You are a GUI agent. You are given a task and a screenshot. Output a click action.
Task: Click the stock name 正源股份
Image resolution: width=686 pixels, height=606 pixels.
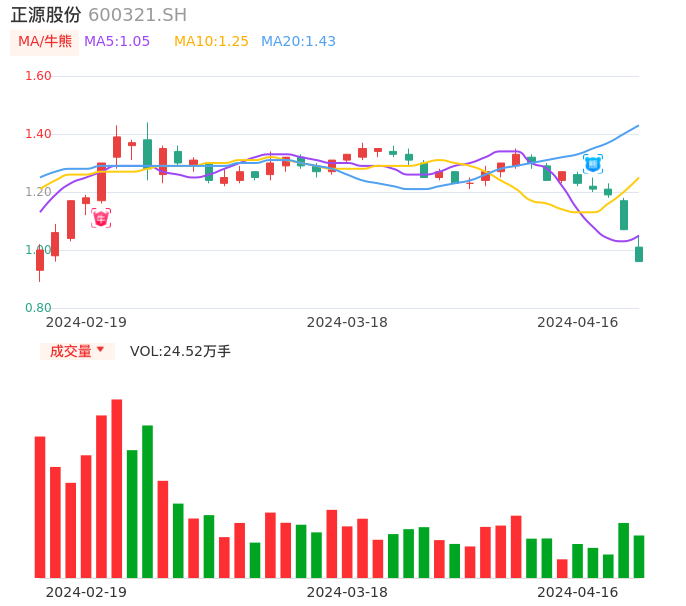pyautogui.click(x=46, y=15)
